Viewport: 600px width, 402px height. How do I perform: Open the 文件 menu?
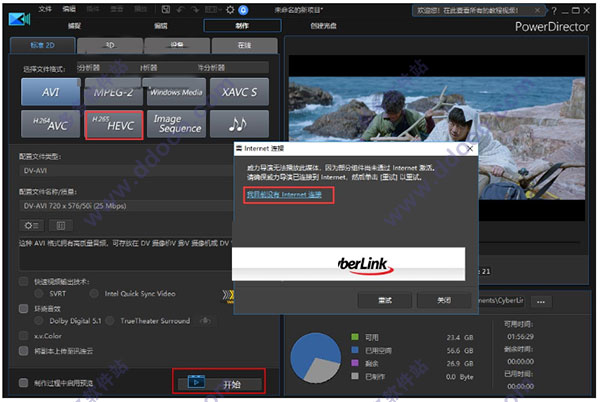[45, 9]
